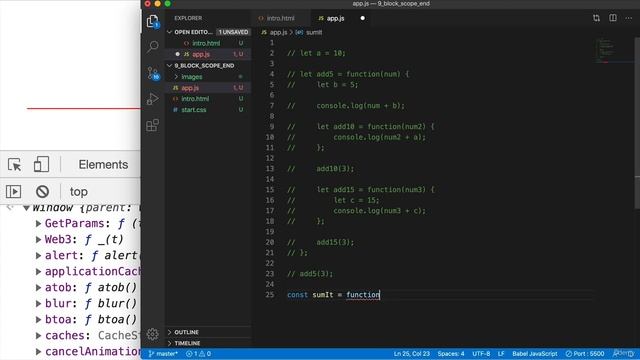Open Source Control view in activity bar
This screenshot has width=640, height=360.
pyautogui.click(x=153, y=73)
